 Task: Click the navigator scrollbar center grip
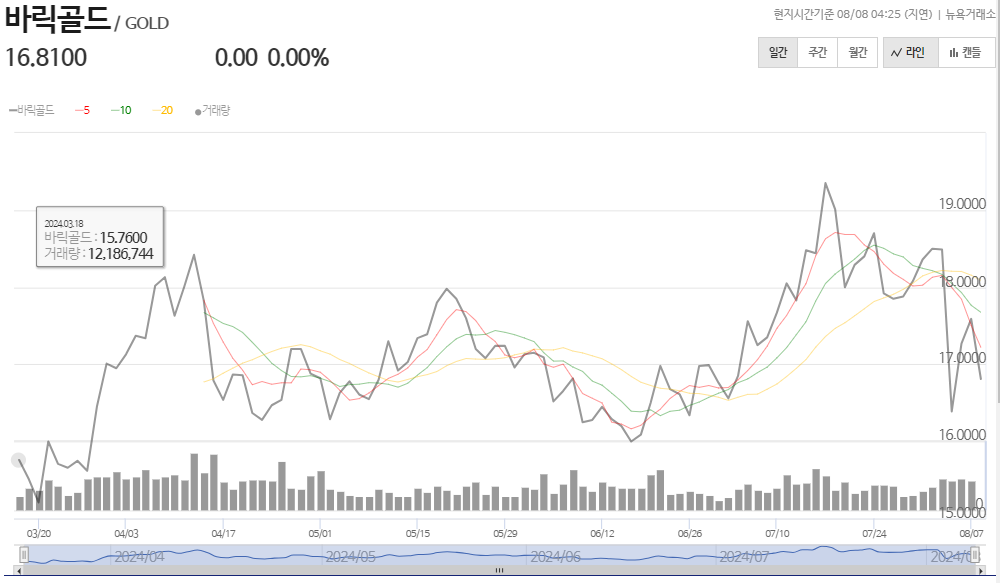tap(499, 570)
